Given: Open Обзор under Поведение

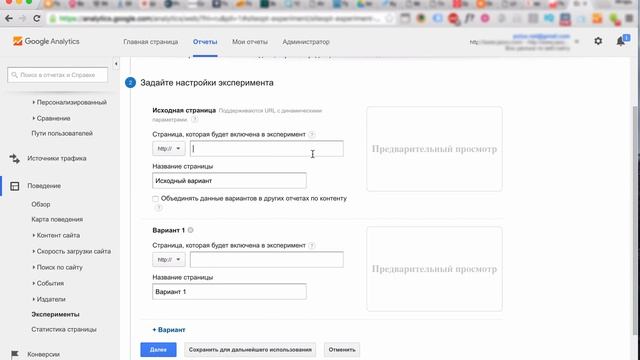Looking at the screenshot, I should 41,204.
